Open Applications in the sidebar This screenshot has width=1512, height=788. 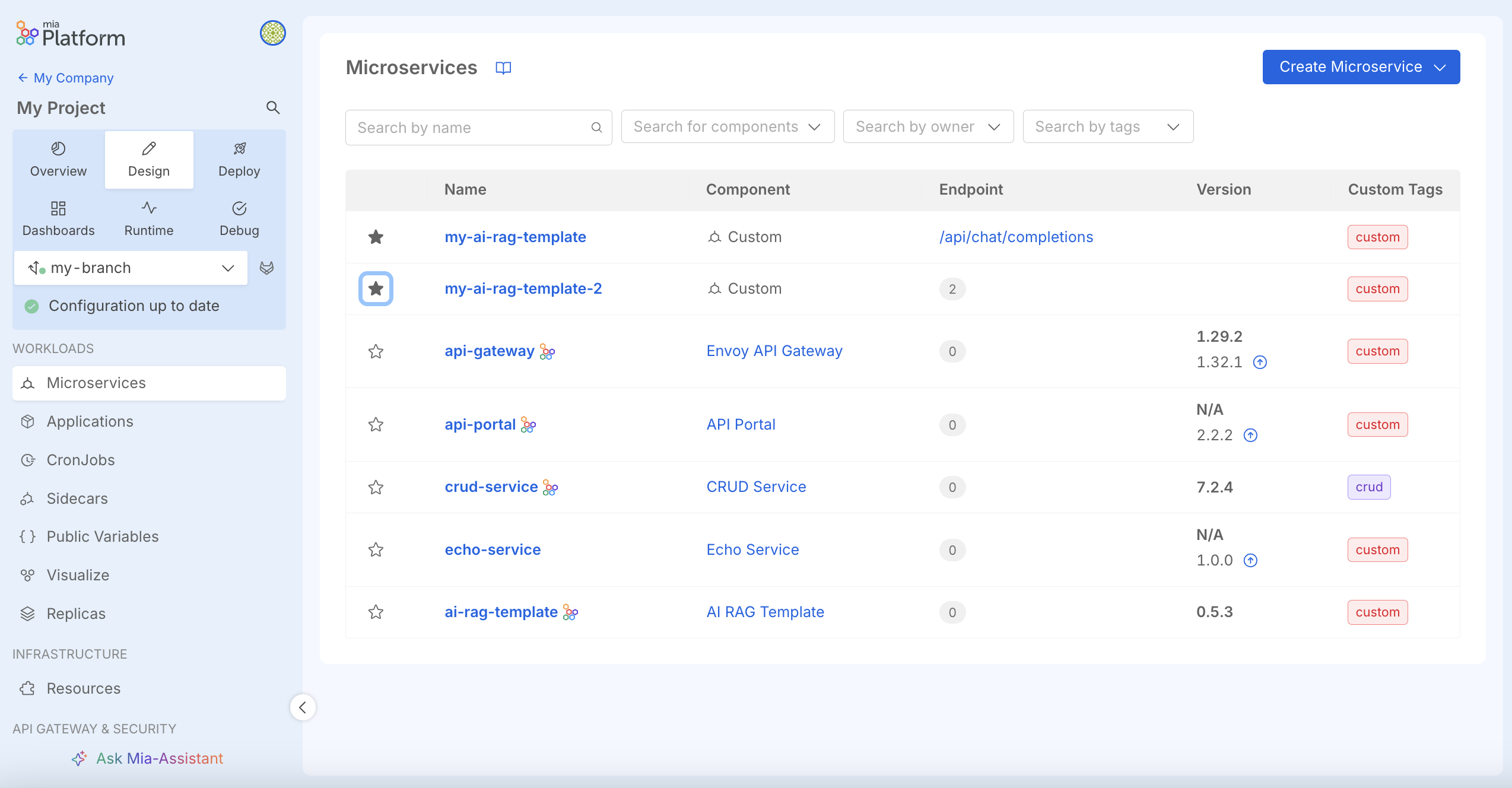click(x=149, y=421)
